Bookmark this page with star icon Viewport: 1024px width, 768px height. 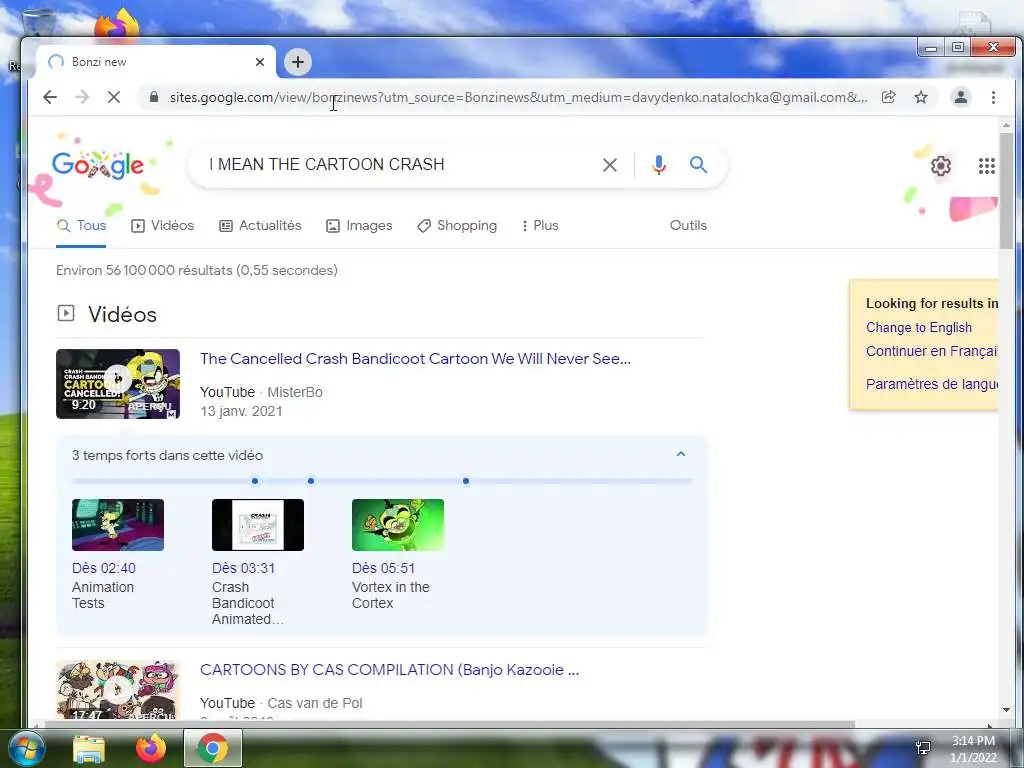(921, 97)
